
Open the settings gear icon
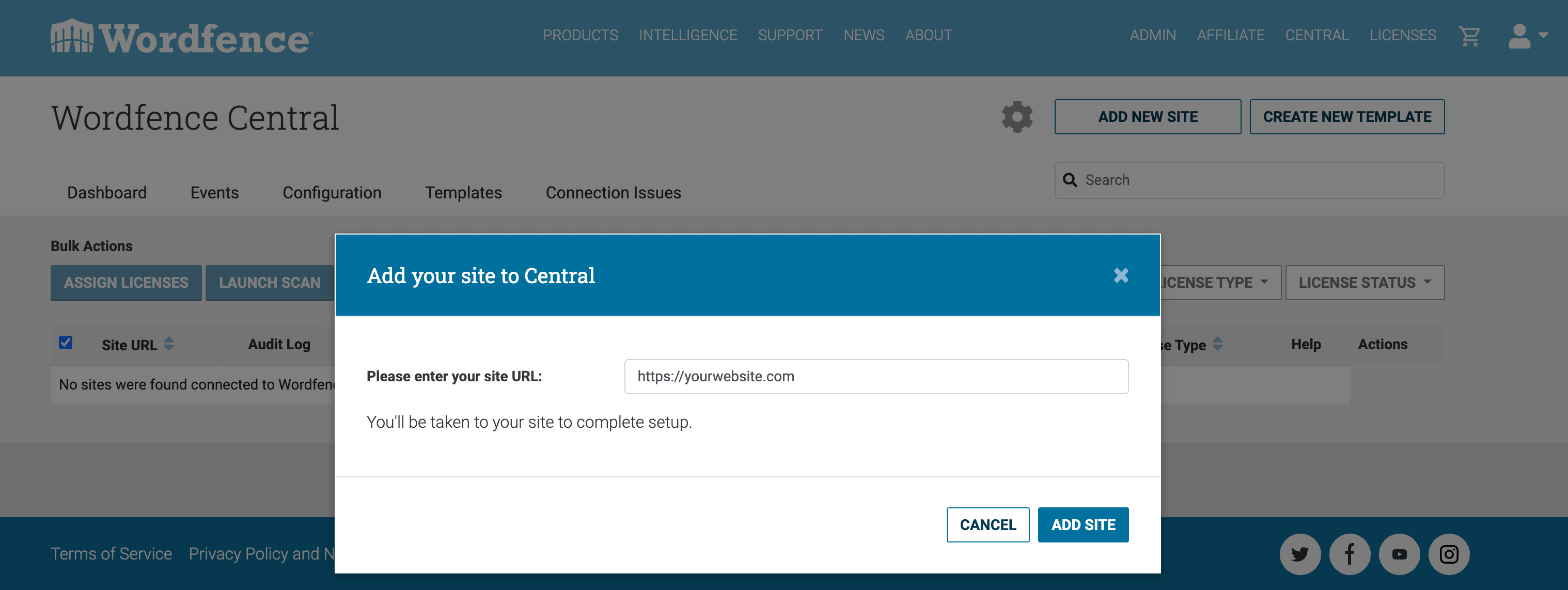point(1018,117)
